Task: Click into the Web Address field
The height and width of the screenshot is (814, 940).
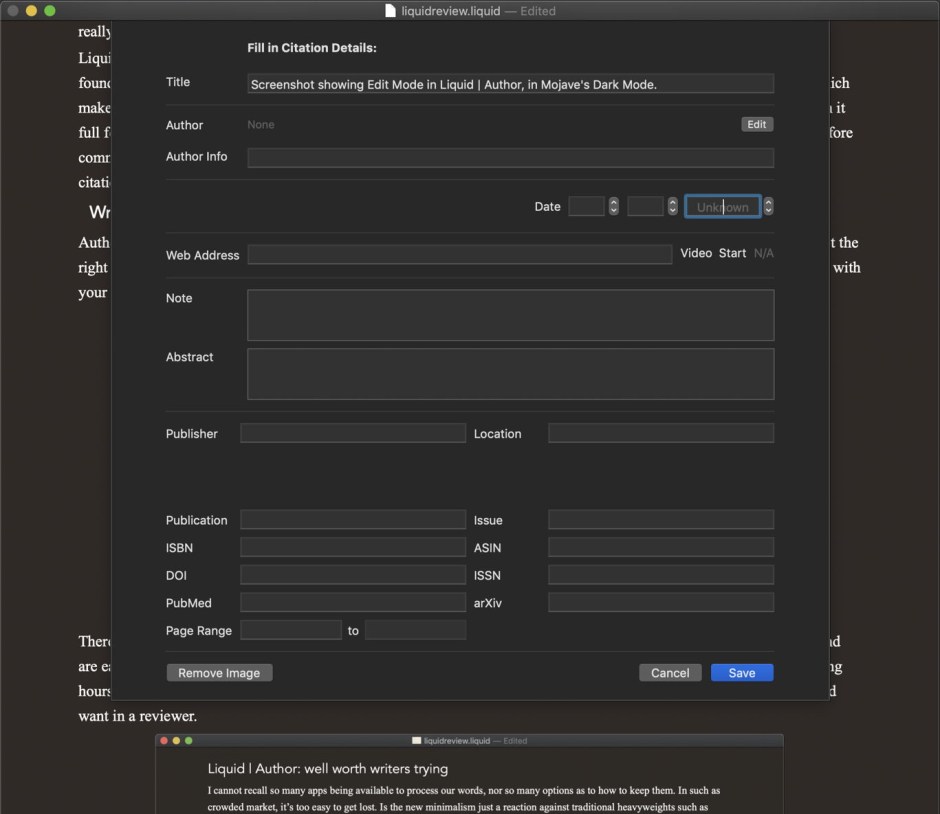Action: click(459, 255)
